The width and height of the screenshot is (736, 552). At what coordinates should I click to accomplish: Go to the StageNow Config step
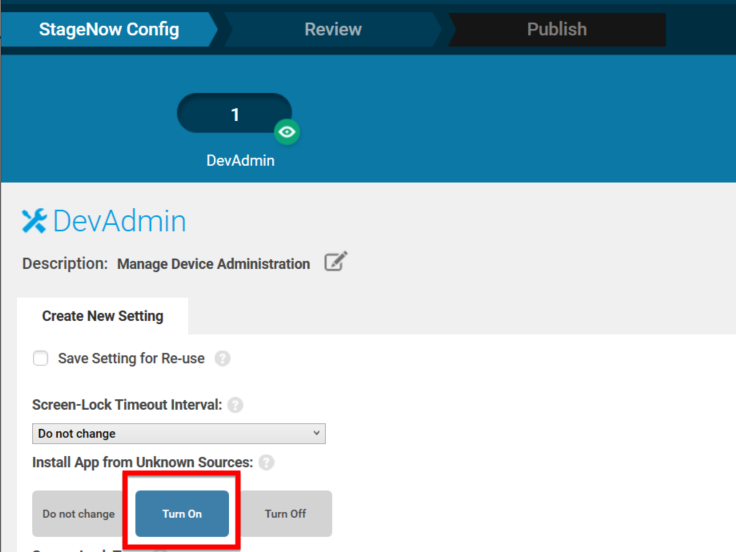click(x=108, y=30)
